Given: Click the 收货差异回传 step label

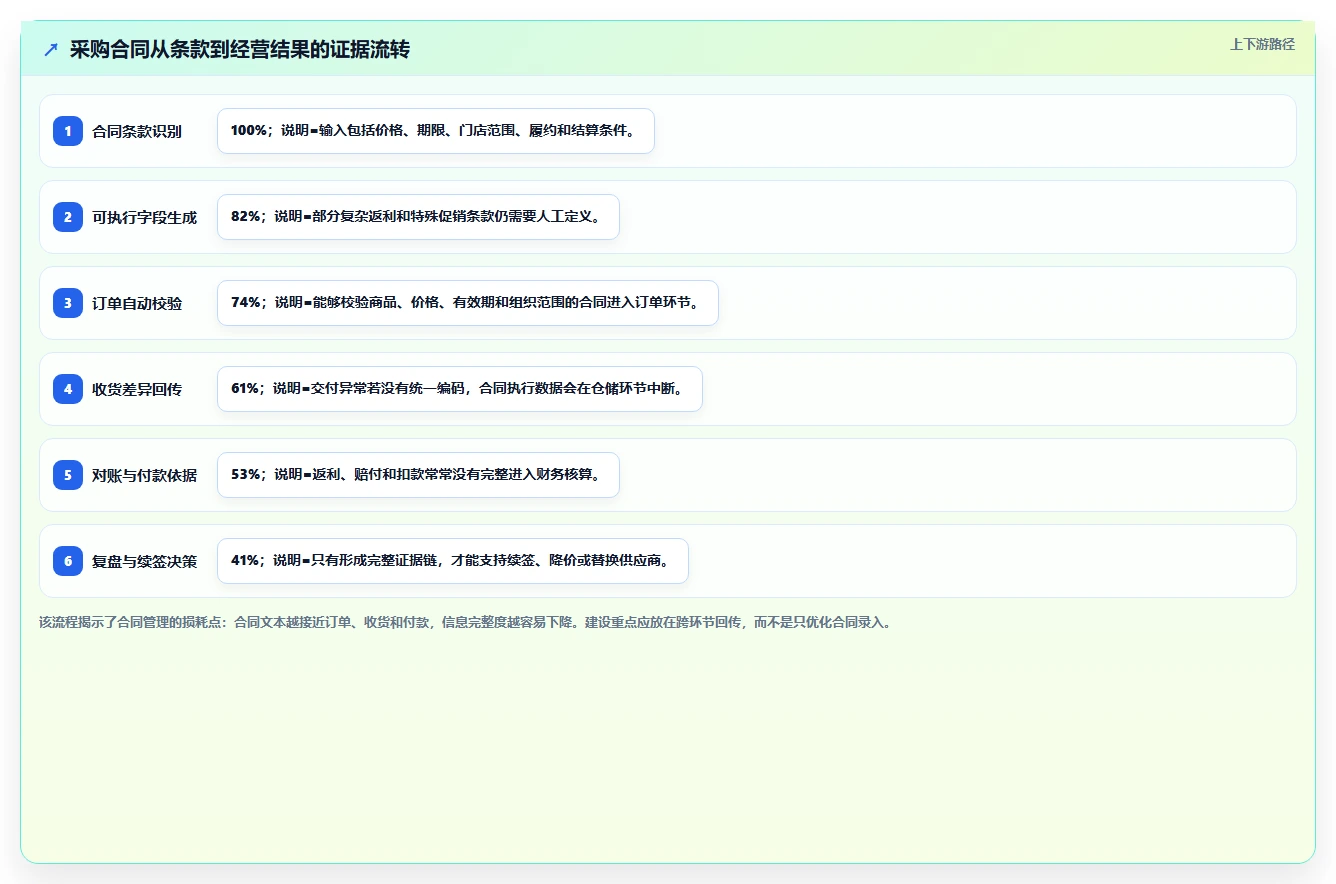Looking at the screenshot, I should [137, 389].
